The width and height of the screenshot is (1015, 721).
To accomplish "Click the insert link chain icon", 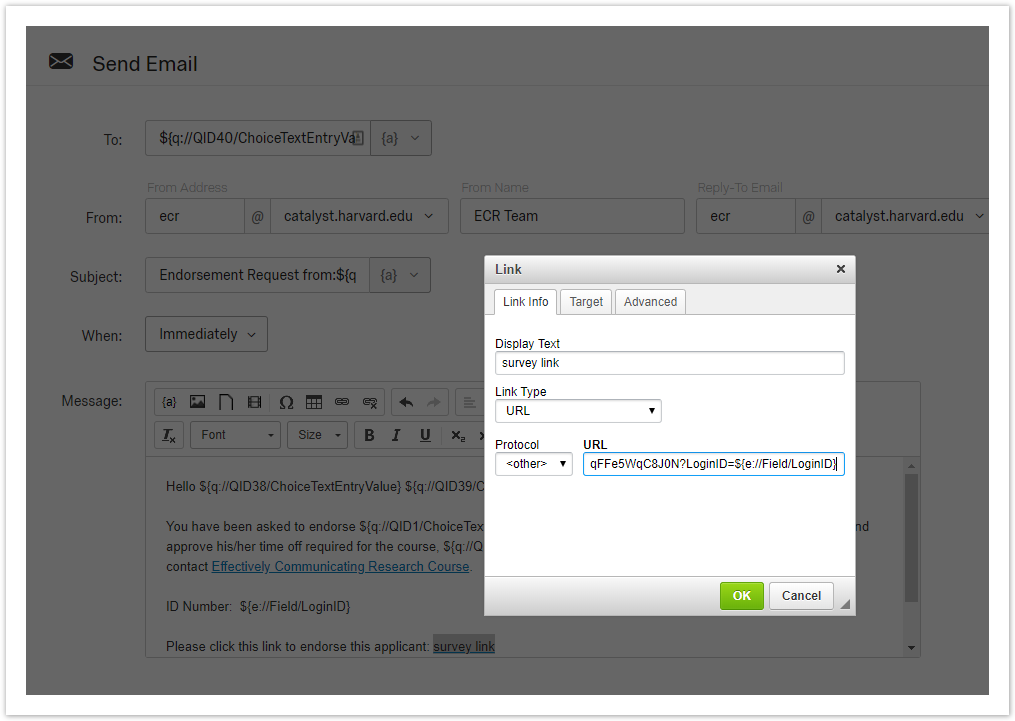I will click(342, 402).
